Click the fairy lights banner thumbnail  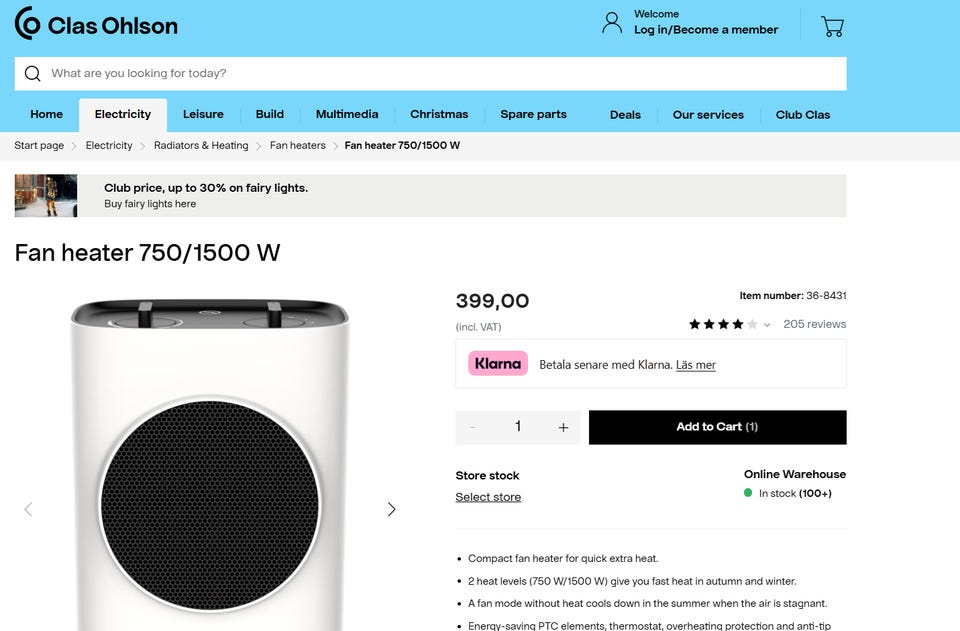point(46,196)
